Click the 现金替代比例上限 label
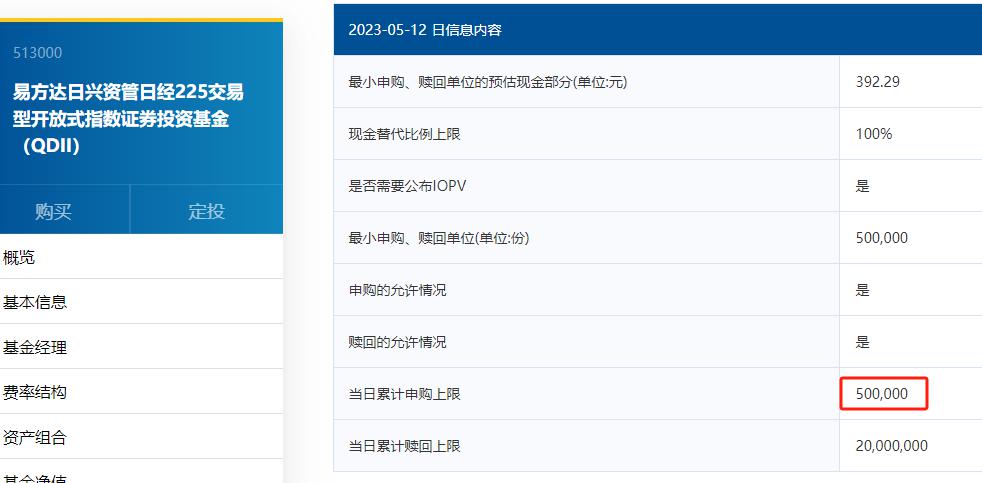This screenshot has width=982, height=483. coord(405,134)
